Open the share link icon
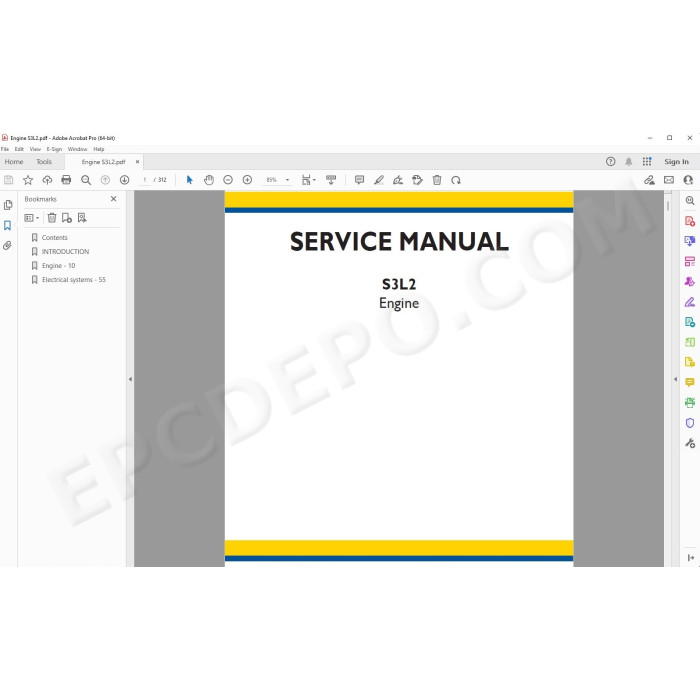The height and width of the screenshot is (700, 700). click(649, 180)
